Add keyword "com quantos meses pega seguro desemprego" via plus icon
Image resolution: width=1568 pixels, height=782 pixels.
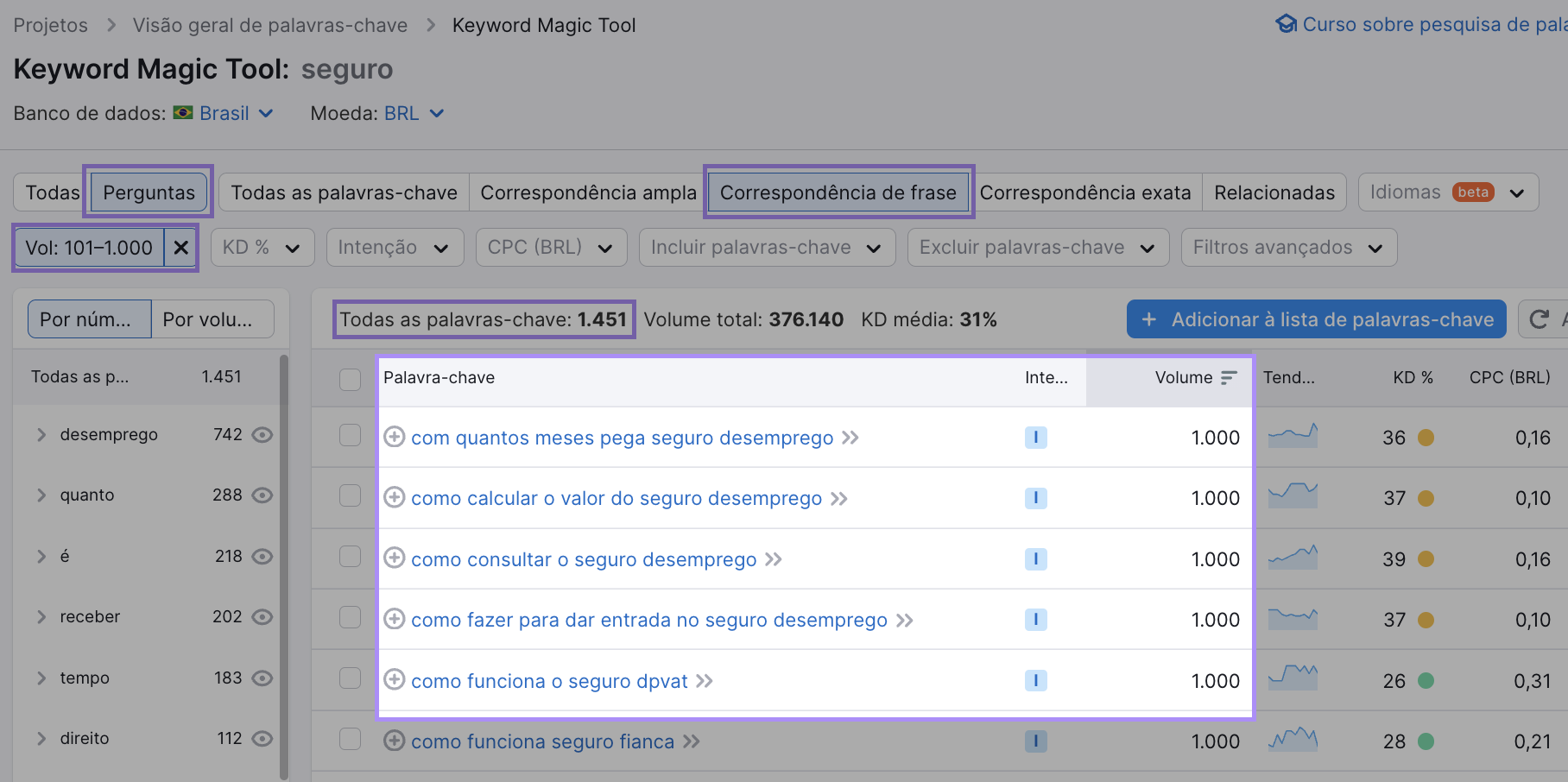tap(395, 438)
